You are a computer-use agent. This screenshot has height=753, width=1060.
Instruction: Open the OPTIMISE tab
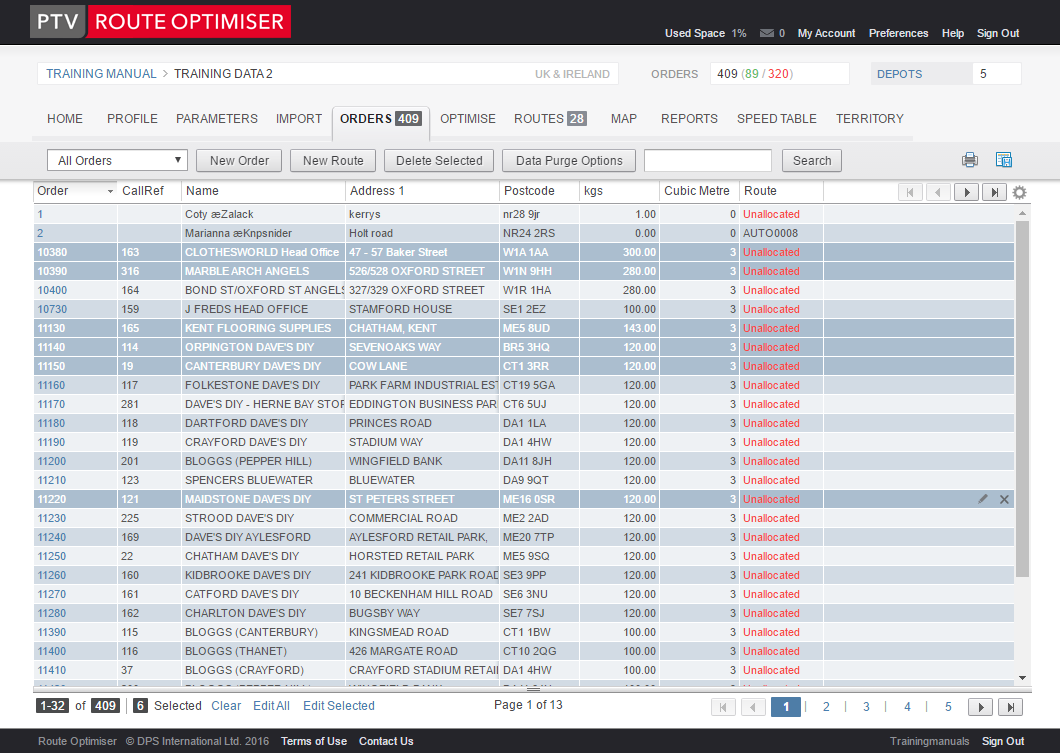[468, 119]
